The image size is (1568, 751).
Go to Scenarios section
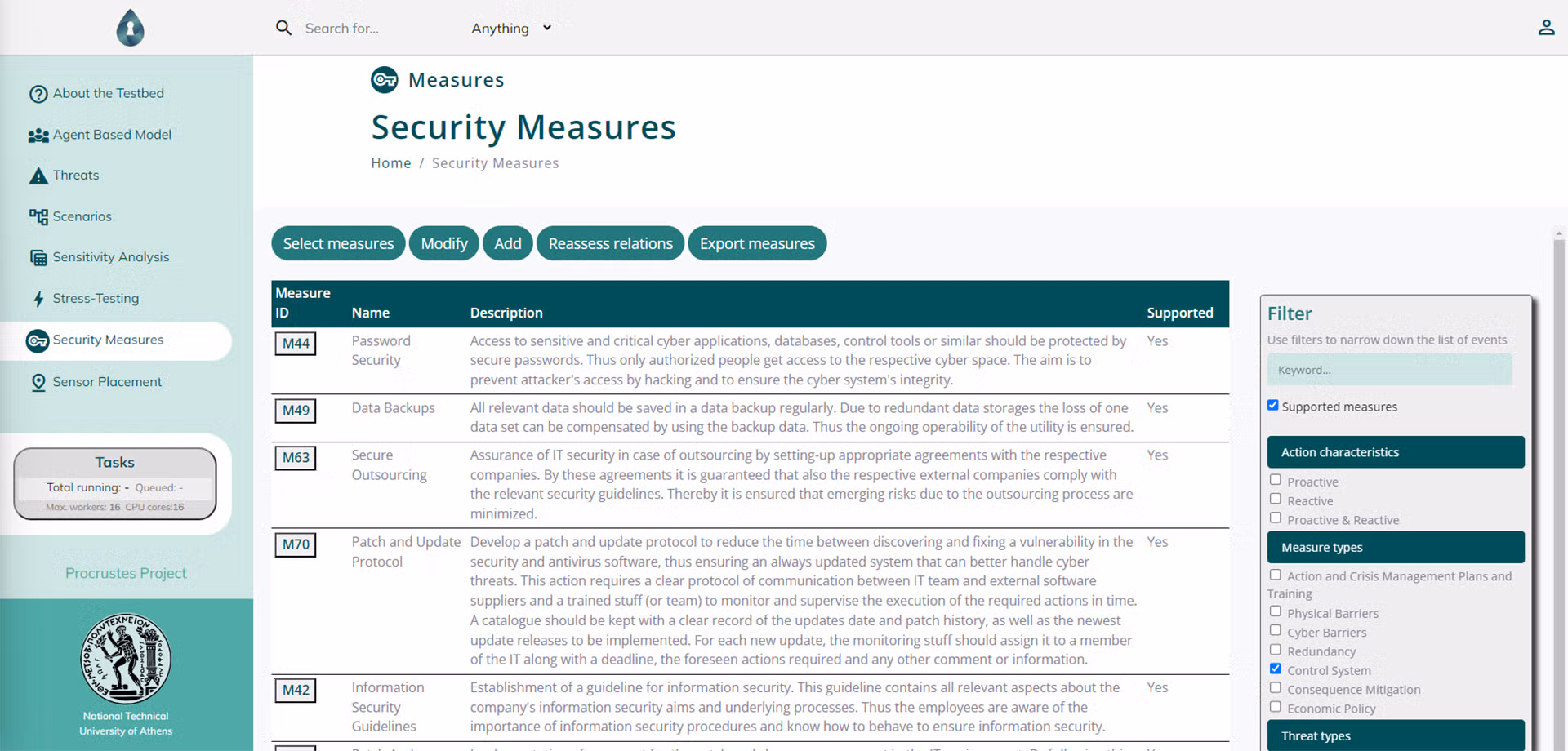point(82,216)
